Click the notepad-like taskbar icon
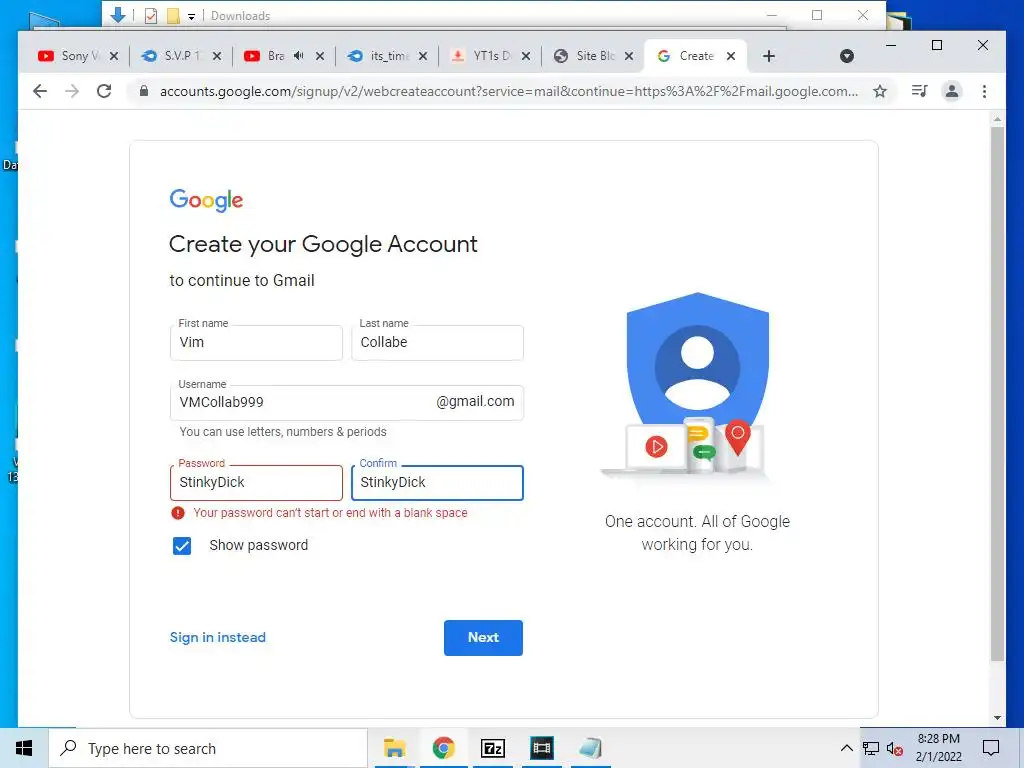Image resolution: width=1024 pixels, height=768 pixels. pos(591,748)
